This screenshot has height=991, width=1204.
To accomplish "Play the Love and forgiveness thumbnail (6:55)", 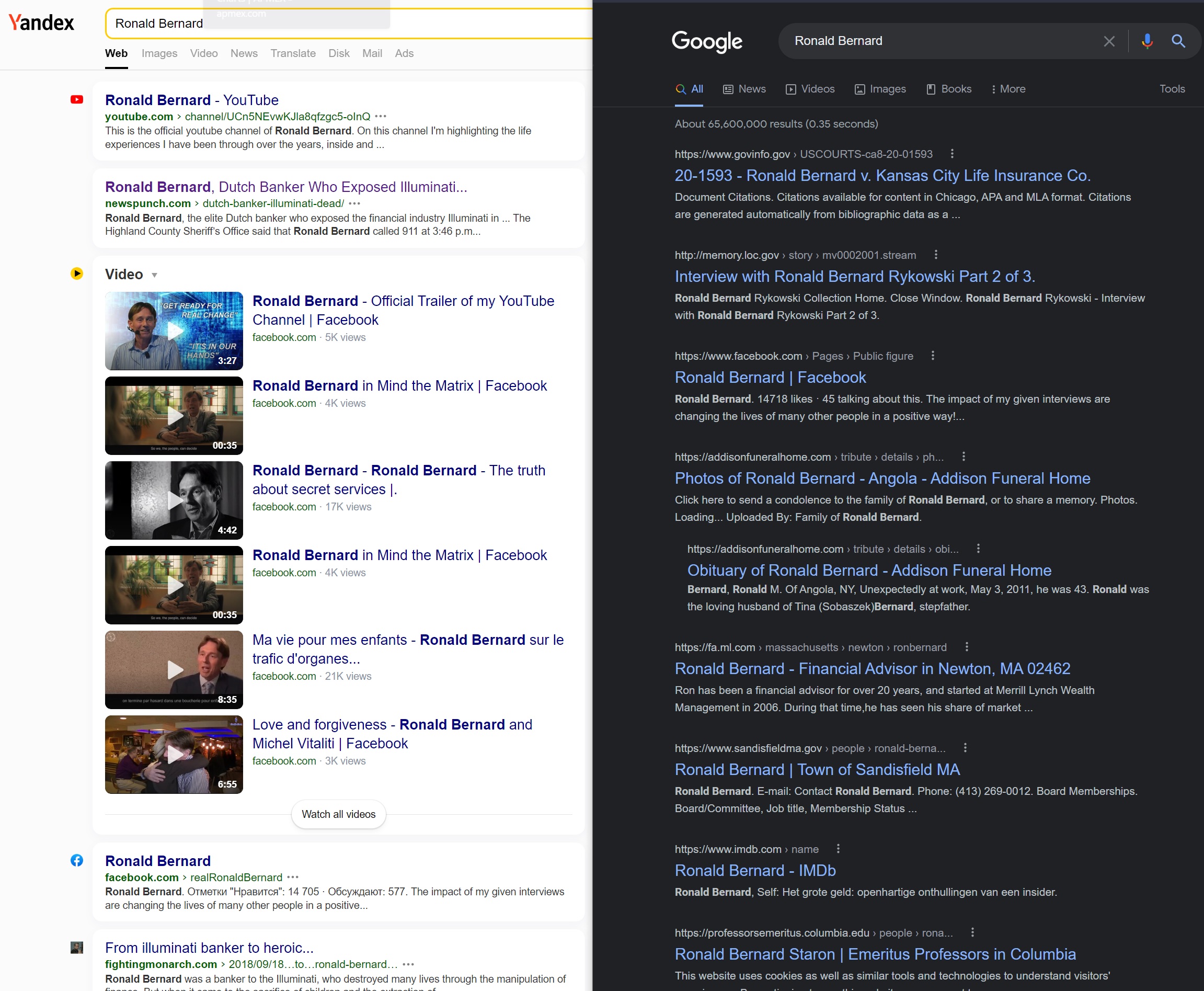I will [174, 754].
